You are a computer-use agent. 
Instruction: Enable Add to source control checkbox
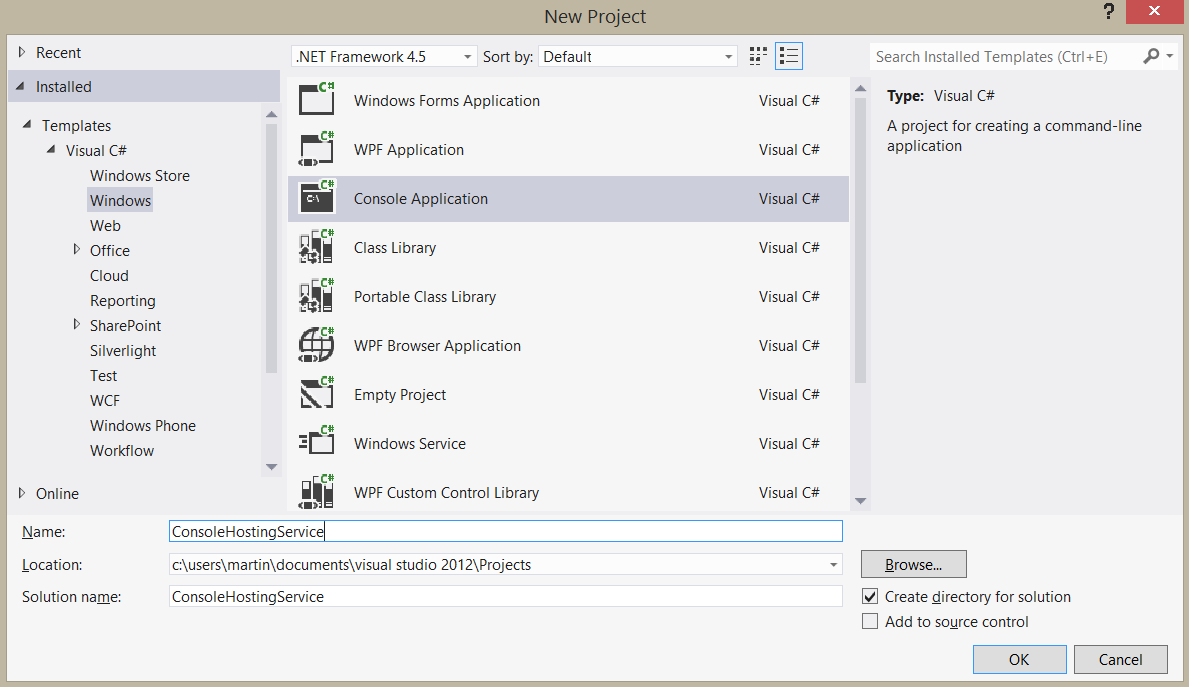point(871,622)
